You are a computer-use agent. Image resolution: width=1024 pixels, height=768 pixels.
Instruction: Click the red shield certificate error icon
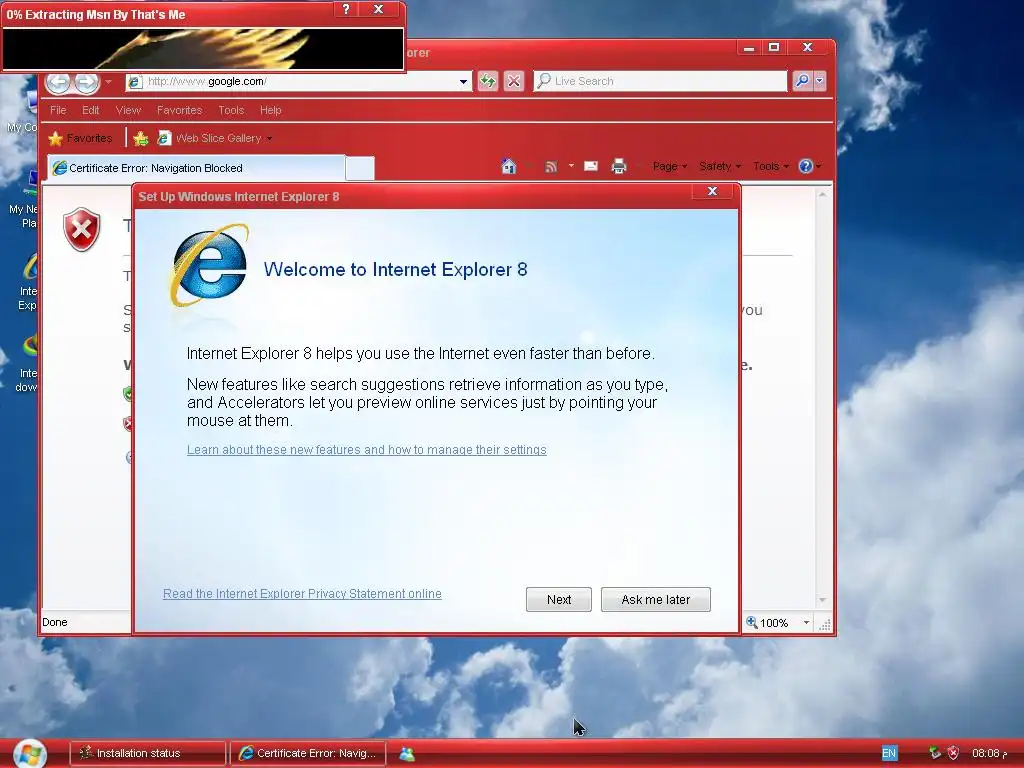pos(82,229)
